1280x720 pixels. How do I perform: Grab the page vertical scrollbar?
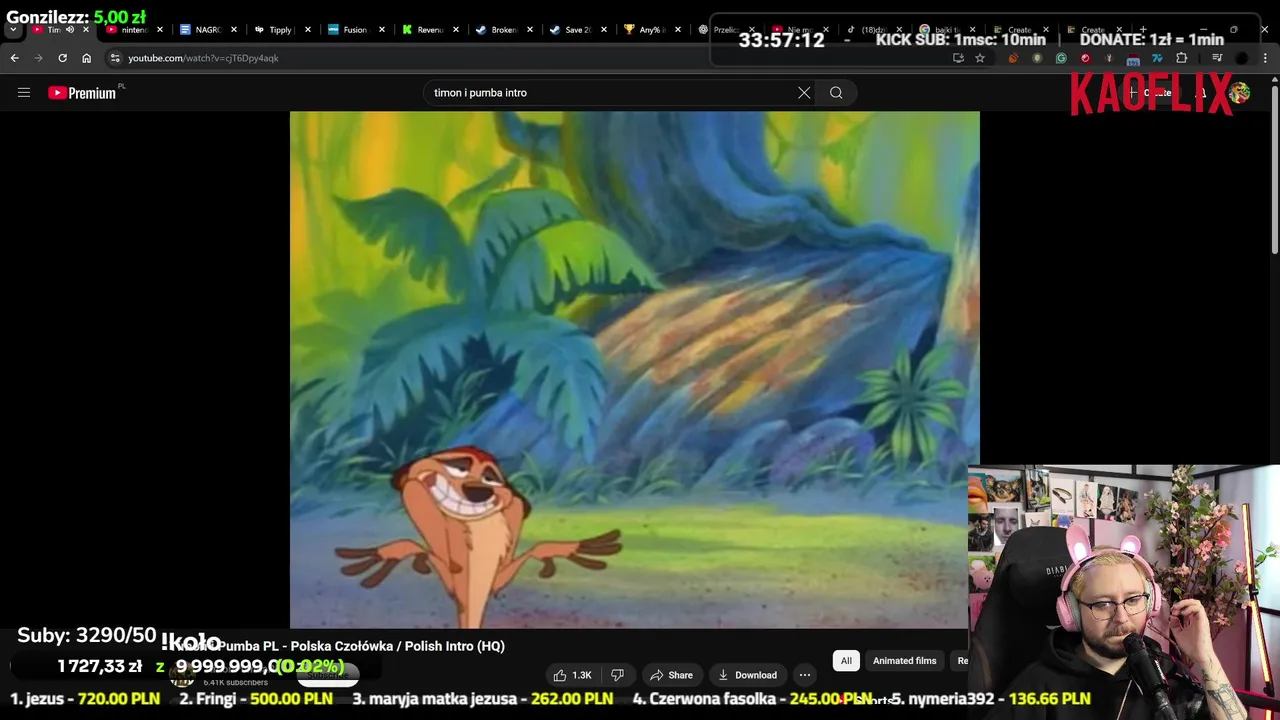(1274, 170)
